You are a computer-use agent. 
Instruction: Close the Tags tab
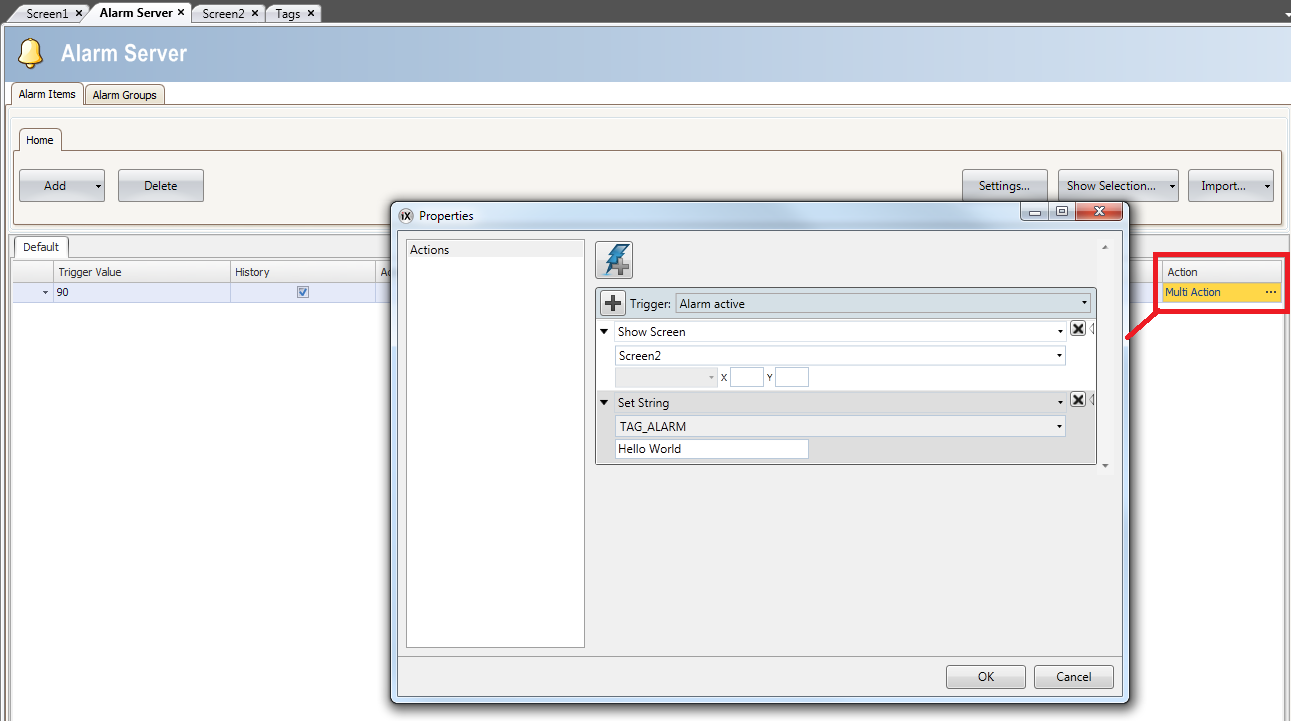pyautogui.click(x=311, y=13)
